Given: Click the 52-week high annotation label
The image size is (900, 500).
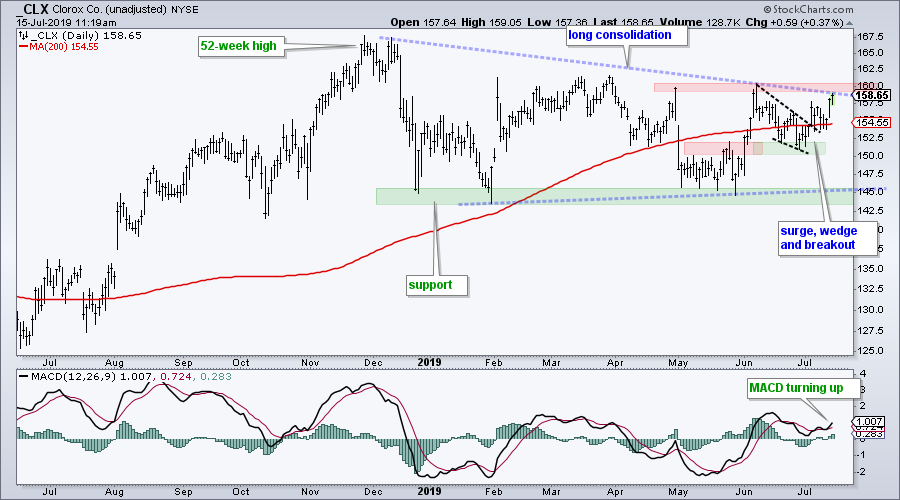Looking at the screenshot, I should (241, 46).
